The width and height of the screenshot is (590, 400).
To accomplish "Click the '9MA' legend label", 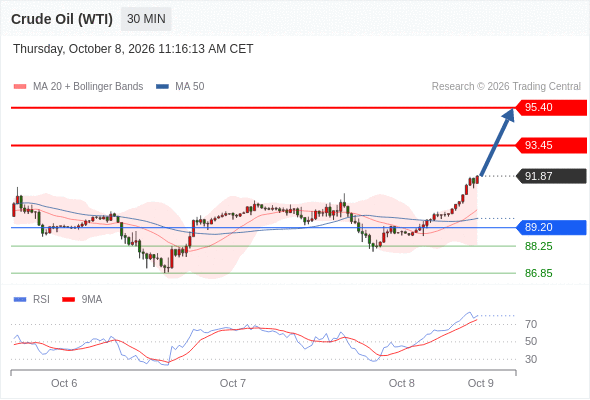I will click(92, 300).
